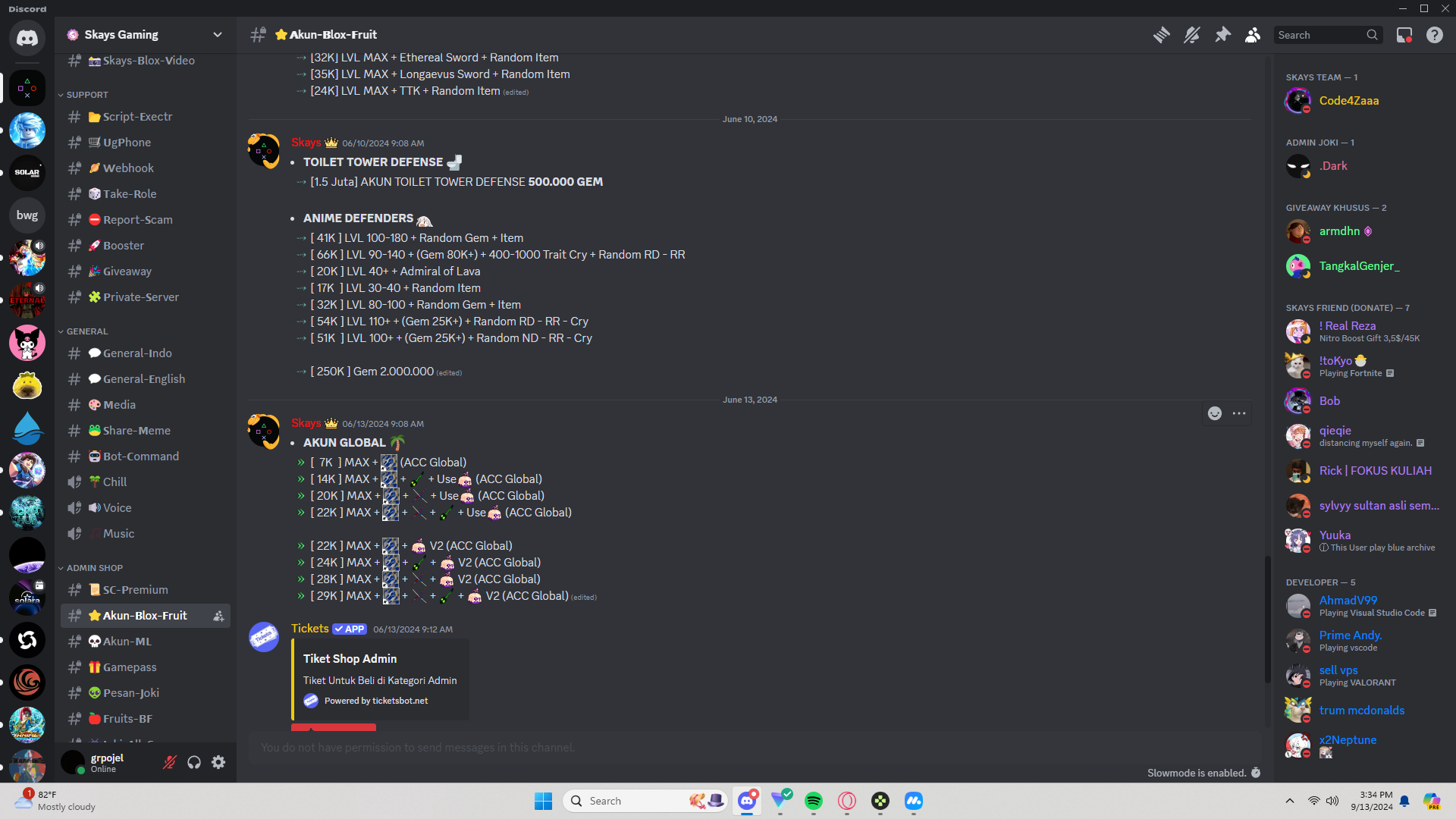Join the Voice voice channel

pos(146,508)
